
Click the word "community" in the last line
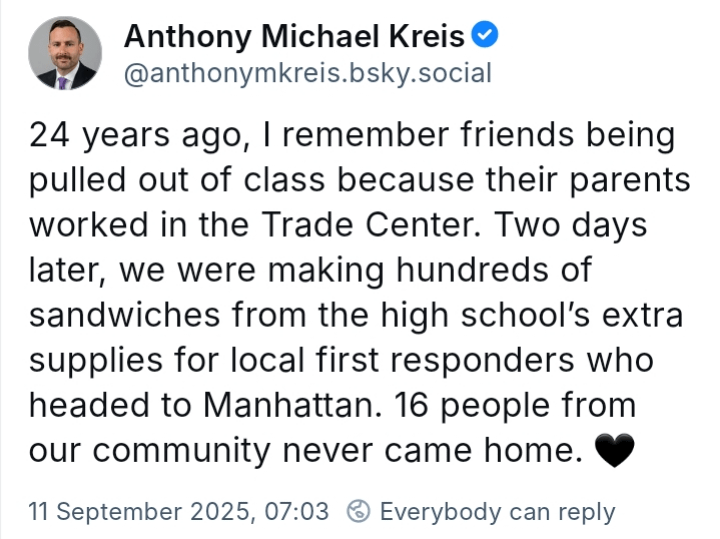point(181,451)
